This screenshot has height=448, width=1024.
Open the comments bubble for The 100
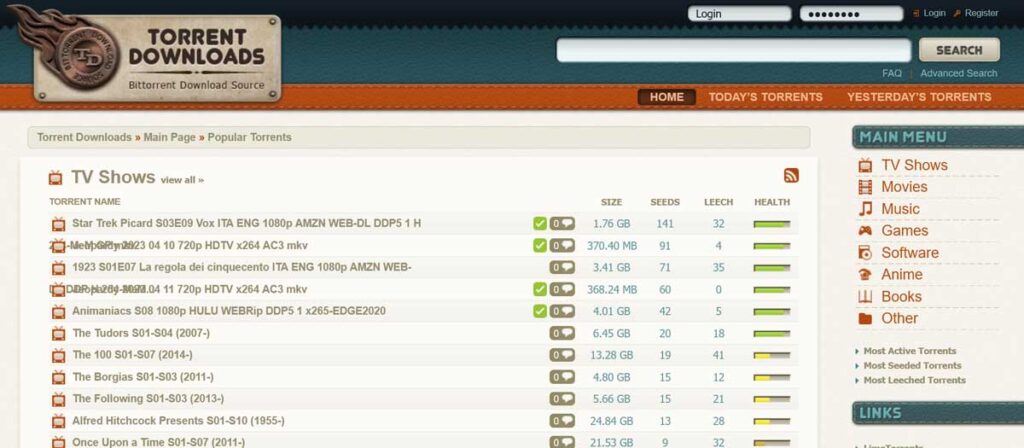pyautogui.click(x=562, y=355)
